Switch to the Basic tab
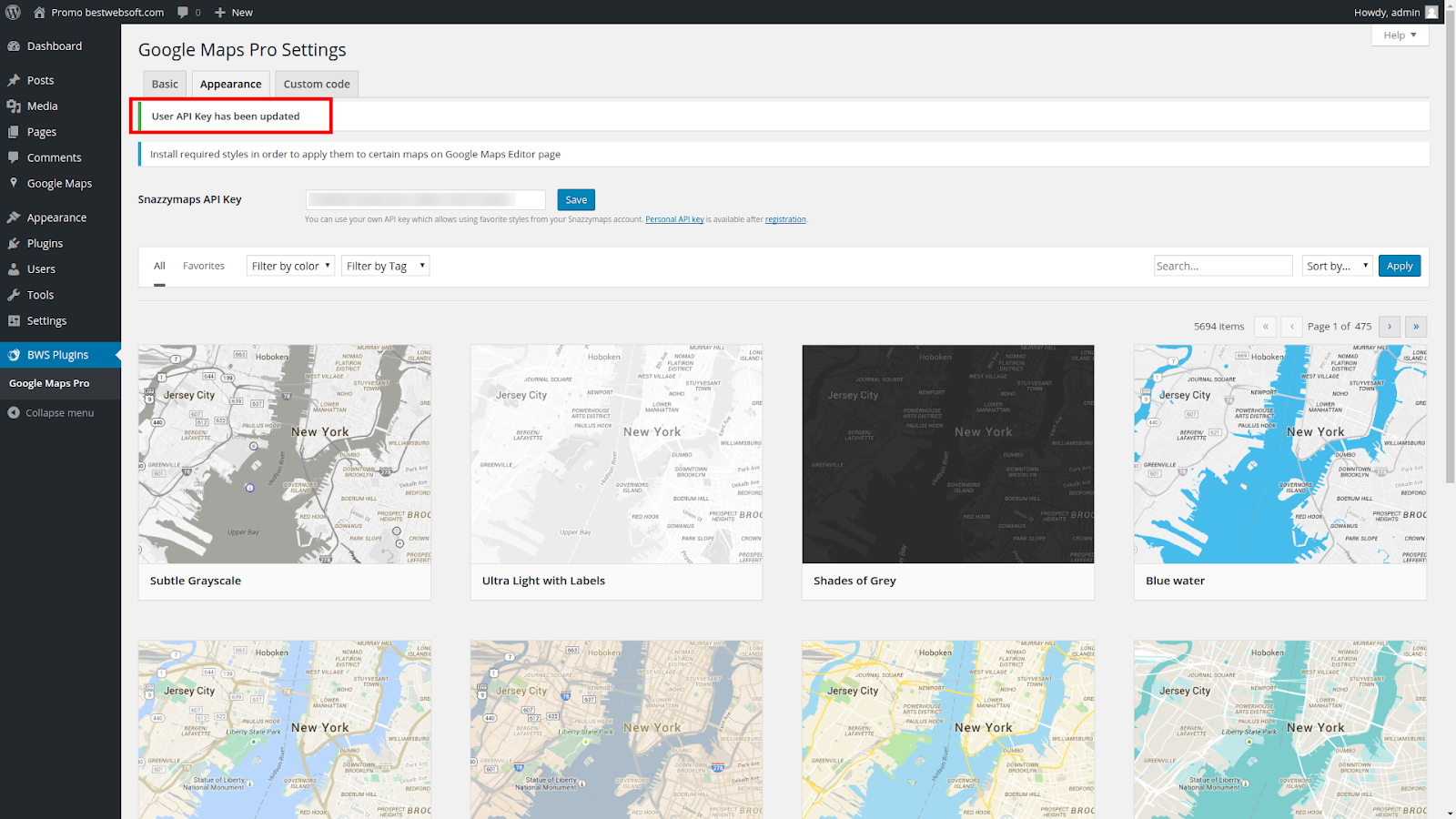 click(165, 84)
